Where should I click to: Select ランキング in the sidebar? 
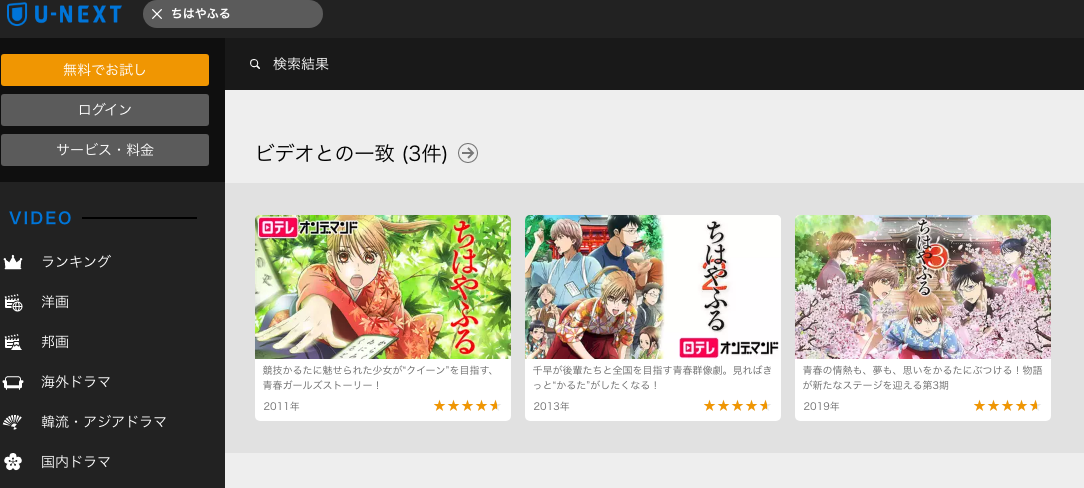pos(76,262)
